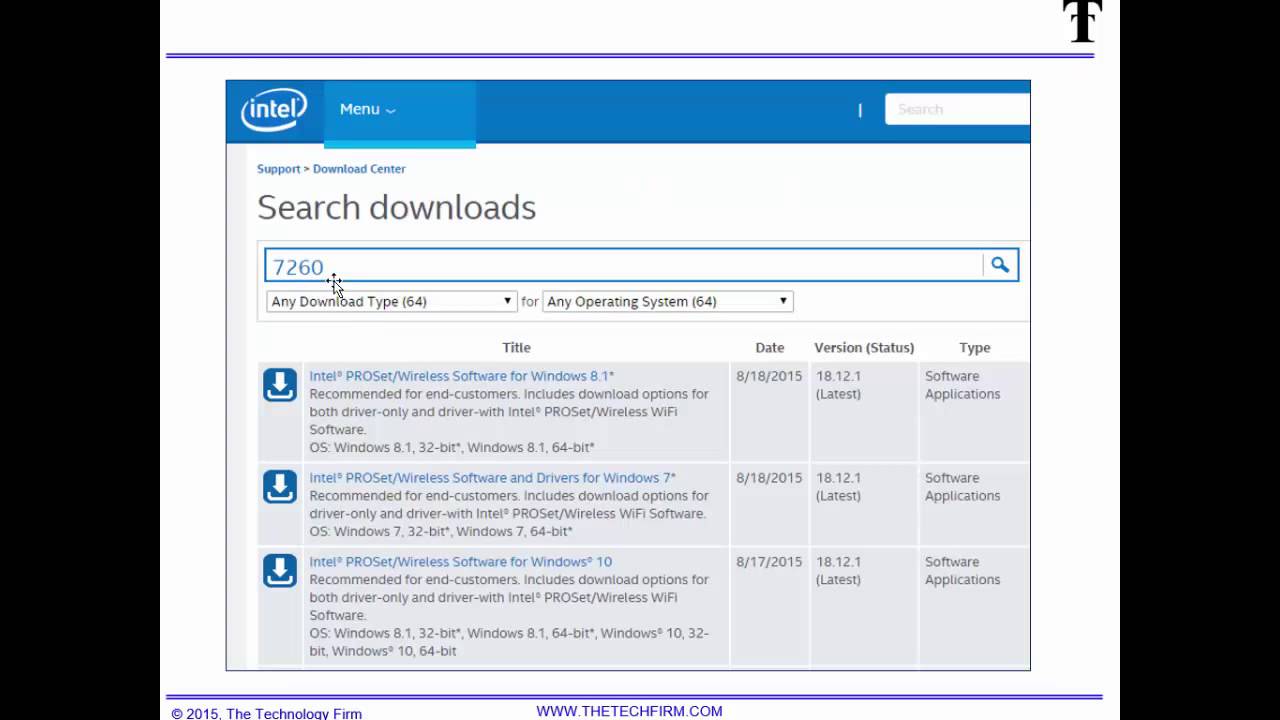
Task: Click Software Applications in the Windows 7 row
Action: (x=962, y=487)
